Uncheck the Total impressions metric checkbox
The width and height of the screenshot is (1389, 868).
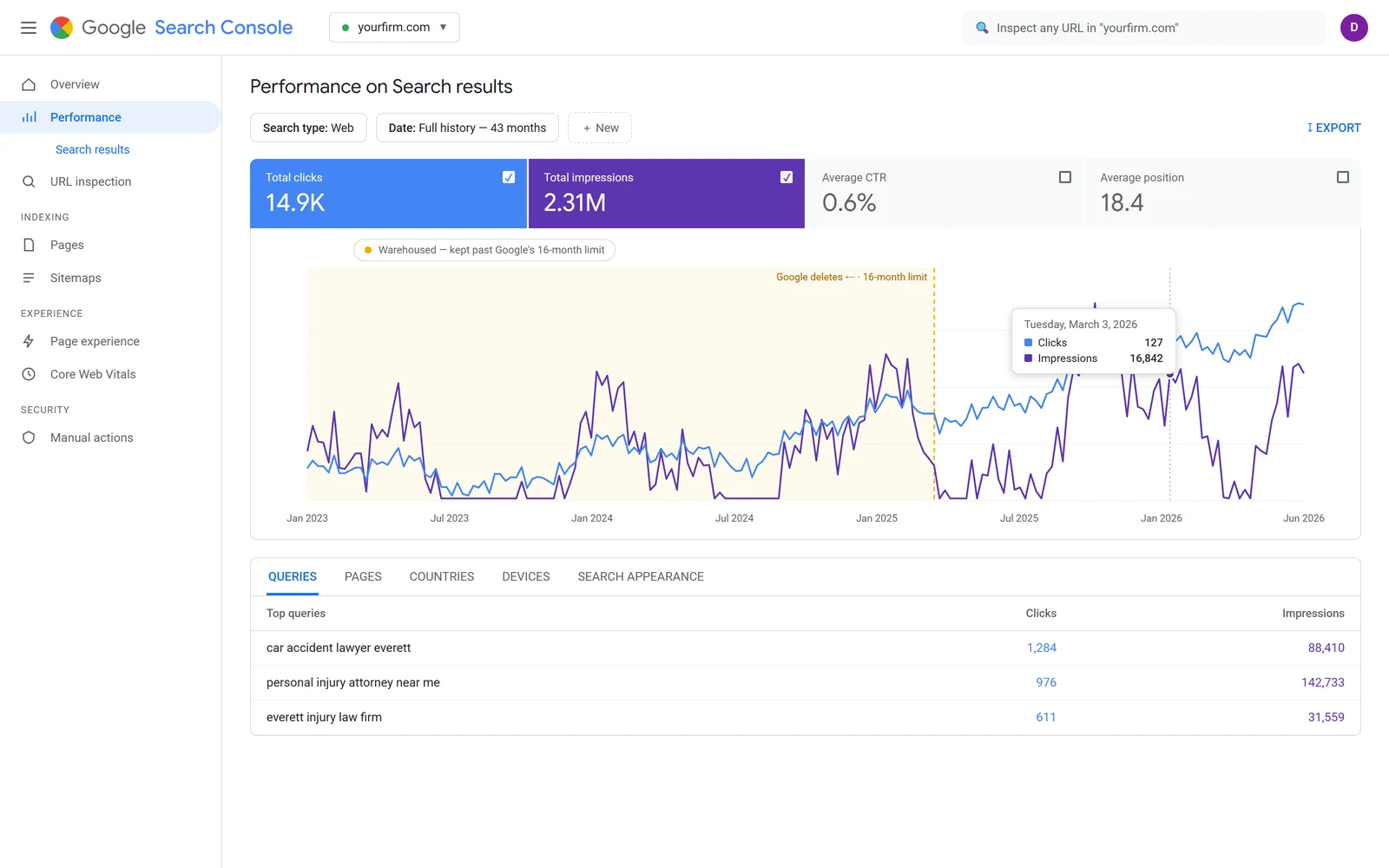coord(787,177)
